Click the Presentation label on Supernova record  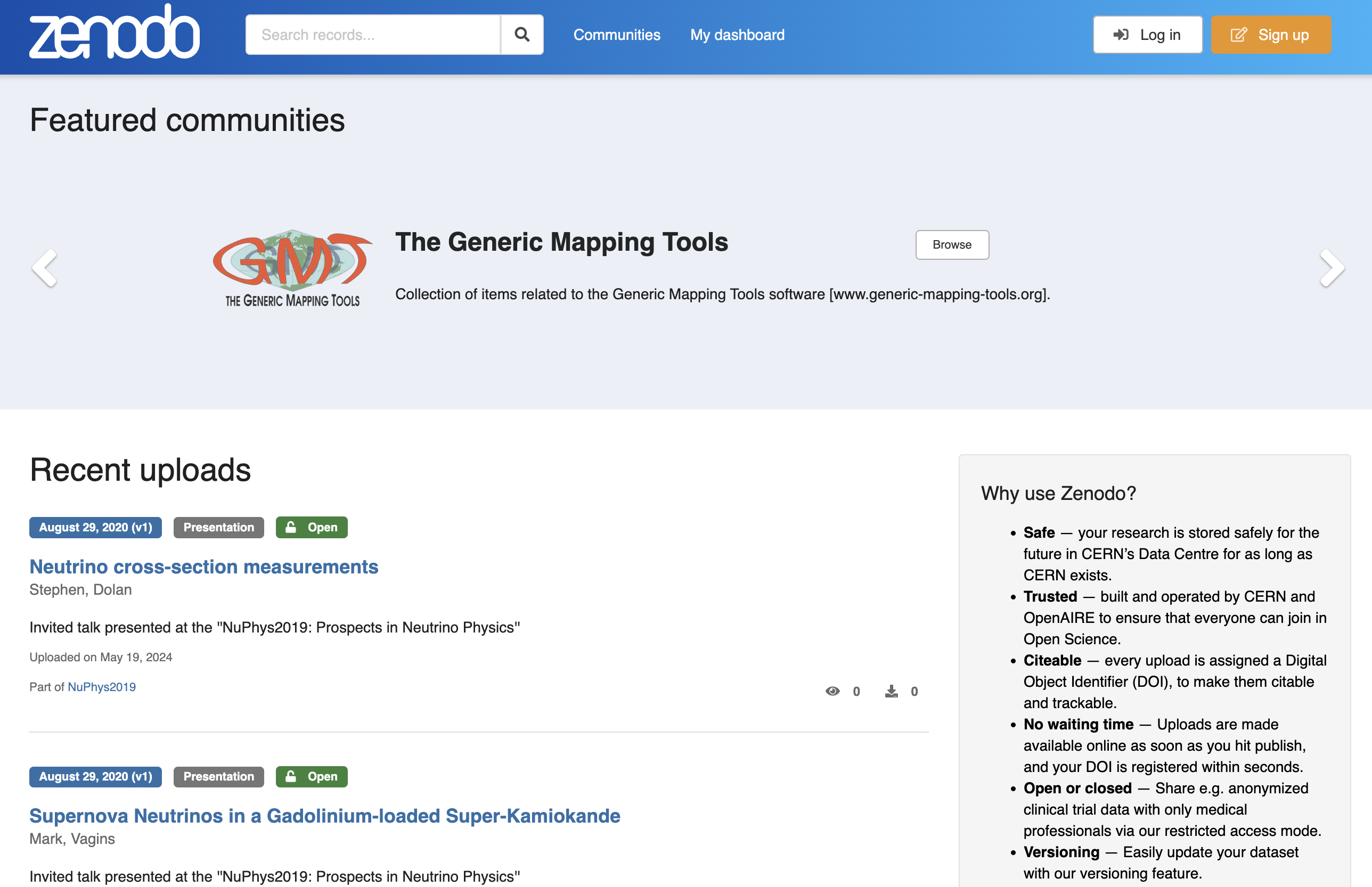point(218,776)
